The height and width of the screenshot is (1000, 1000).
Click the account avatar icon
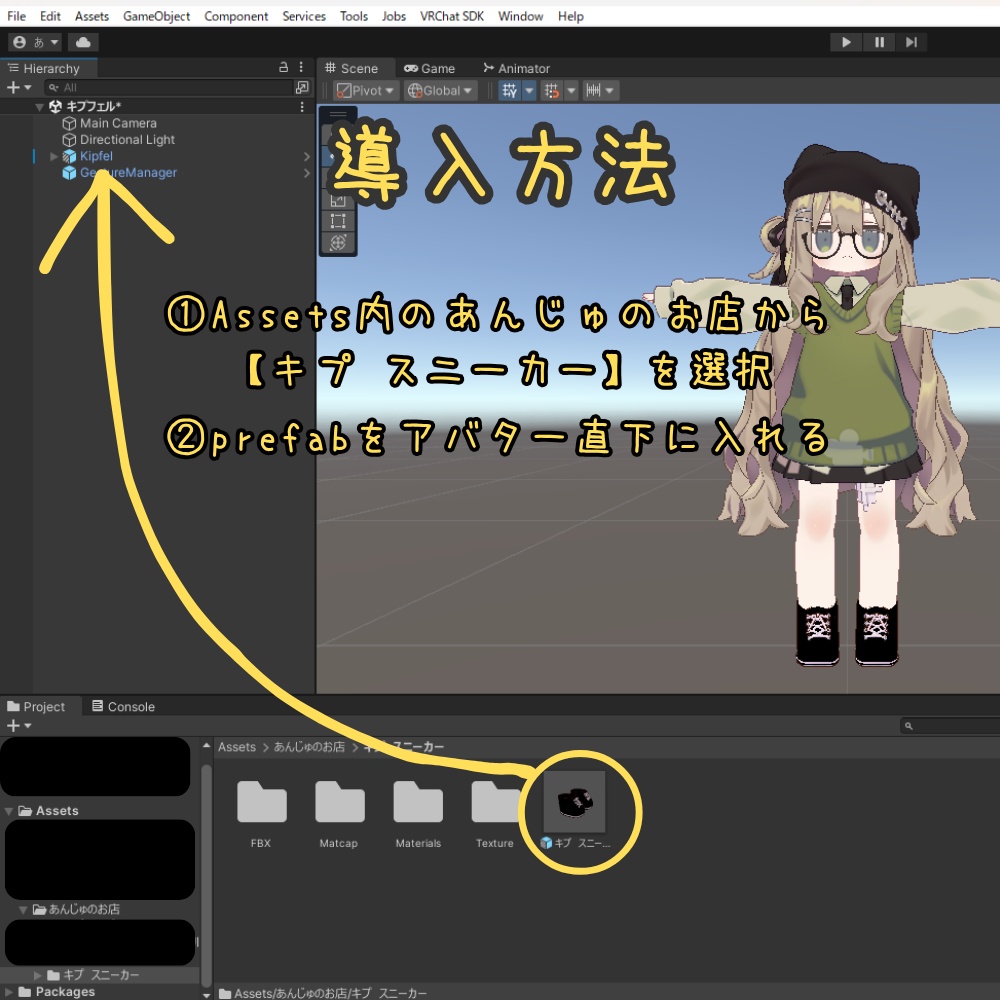click(x=19, y=41)
